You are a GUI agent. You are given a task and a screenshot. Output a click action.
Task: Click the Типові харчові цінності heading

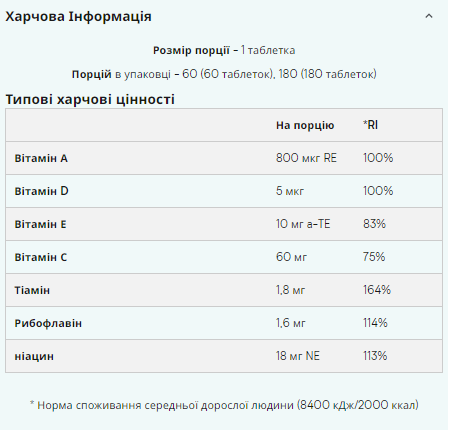coord(90,99)
